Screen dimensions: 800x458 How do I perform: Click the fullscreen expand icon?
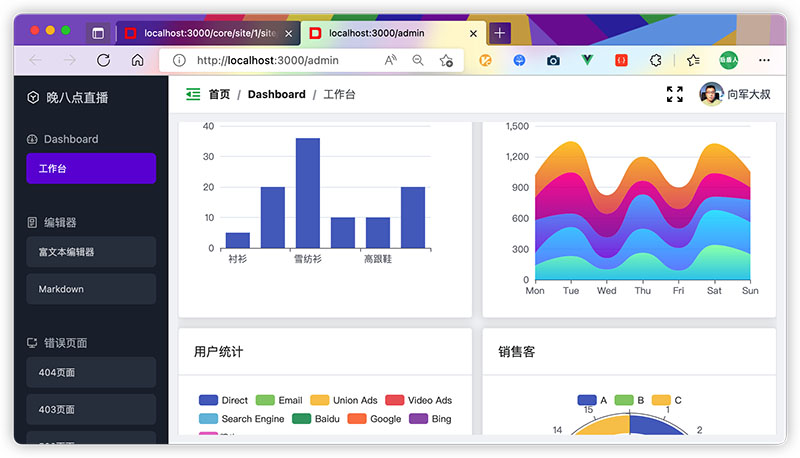point(674,94)
